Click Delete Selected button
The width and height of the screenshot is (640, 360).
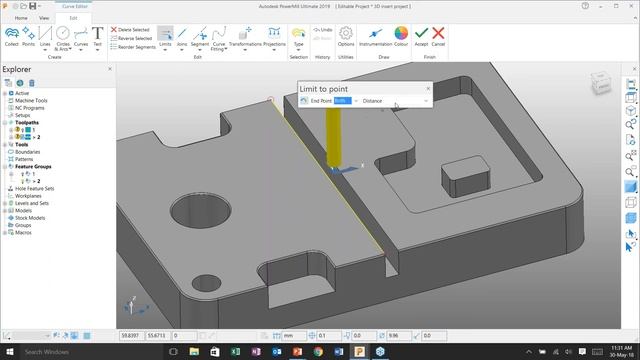(130, 30)
